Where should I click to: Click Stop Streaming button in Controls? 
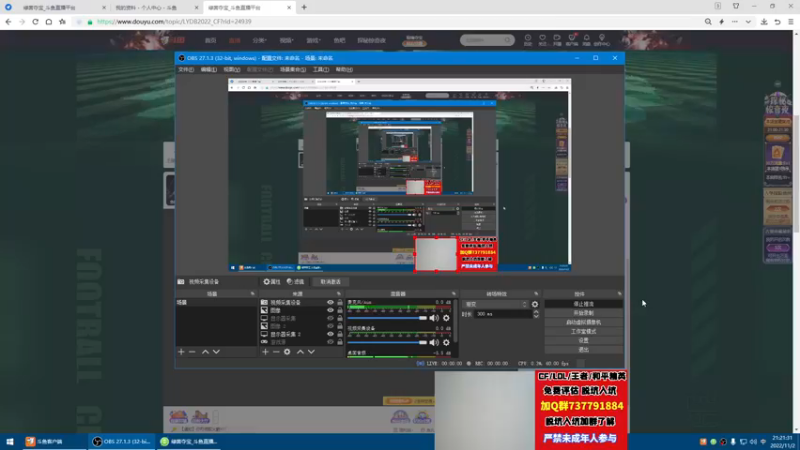click(583, 304)
